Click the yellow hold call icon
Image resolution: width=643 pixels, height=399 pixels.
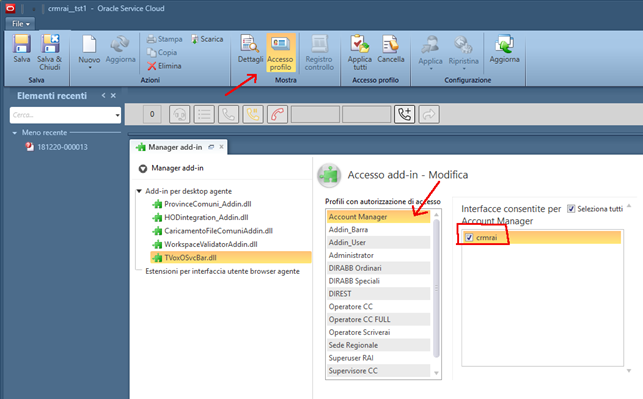[x=253, y=114]
